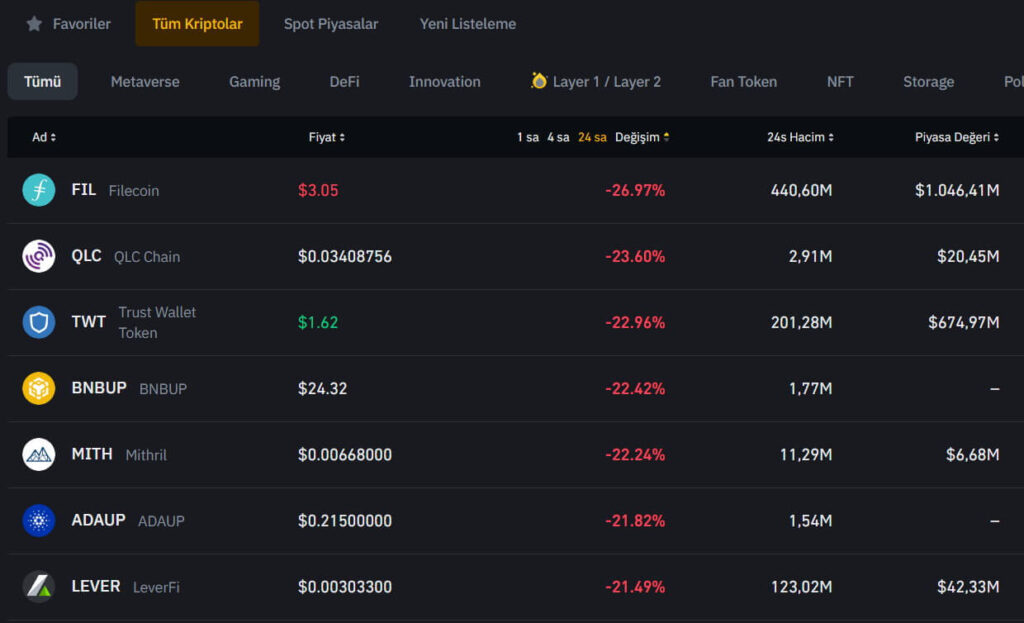
Task: Click the ADAUP coin logo
Action: tap(39, 520)
